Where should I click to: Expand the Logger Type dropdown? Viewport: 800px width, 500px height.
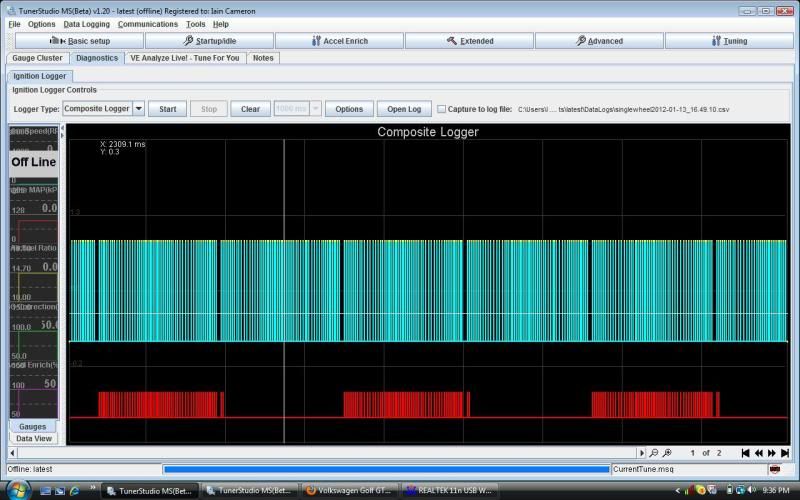tap(138, 109)
